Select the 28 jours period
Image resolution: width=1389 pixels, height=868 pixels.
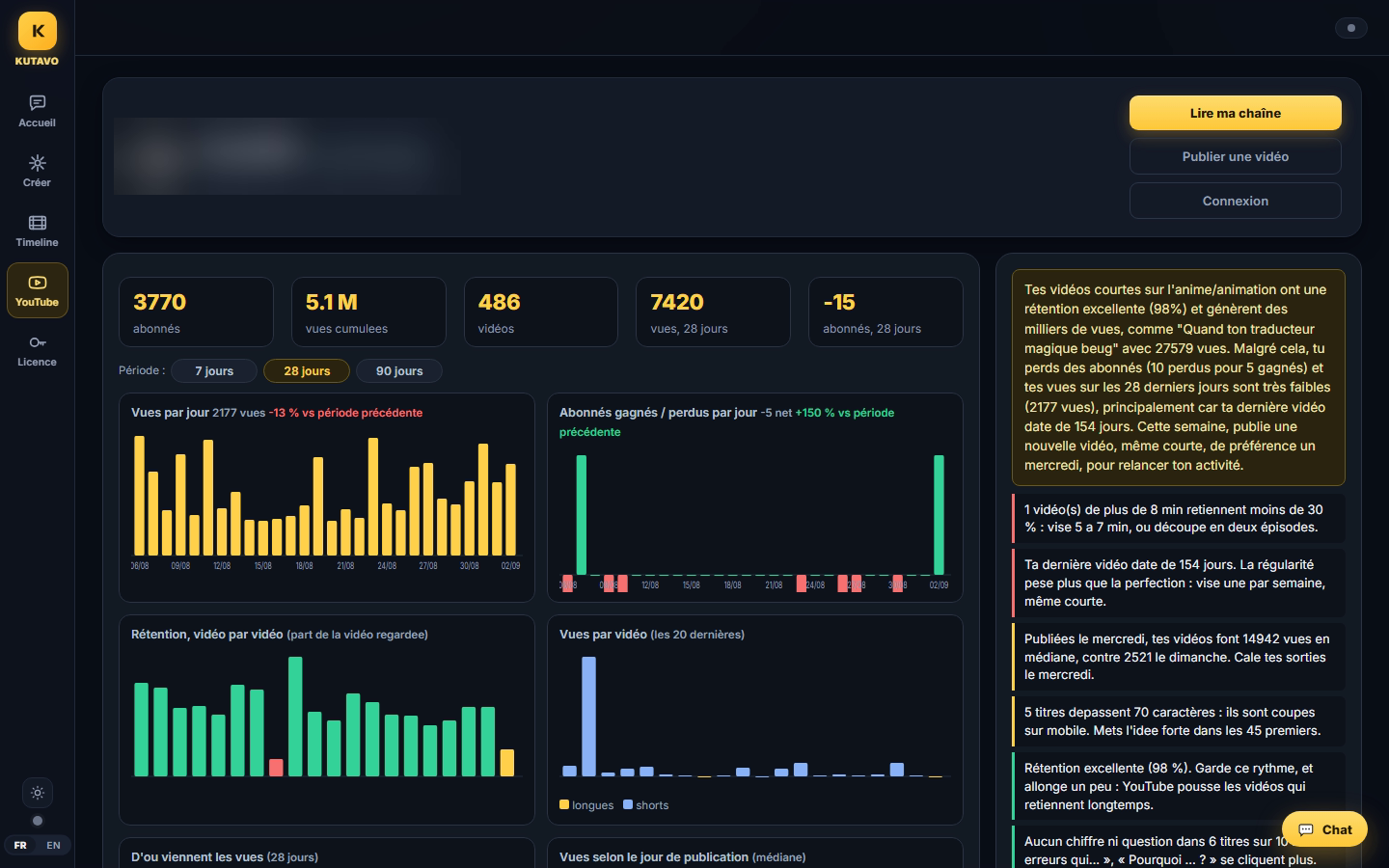coord(307,370)
